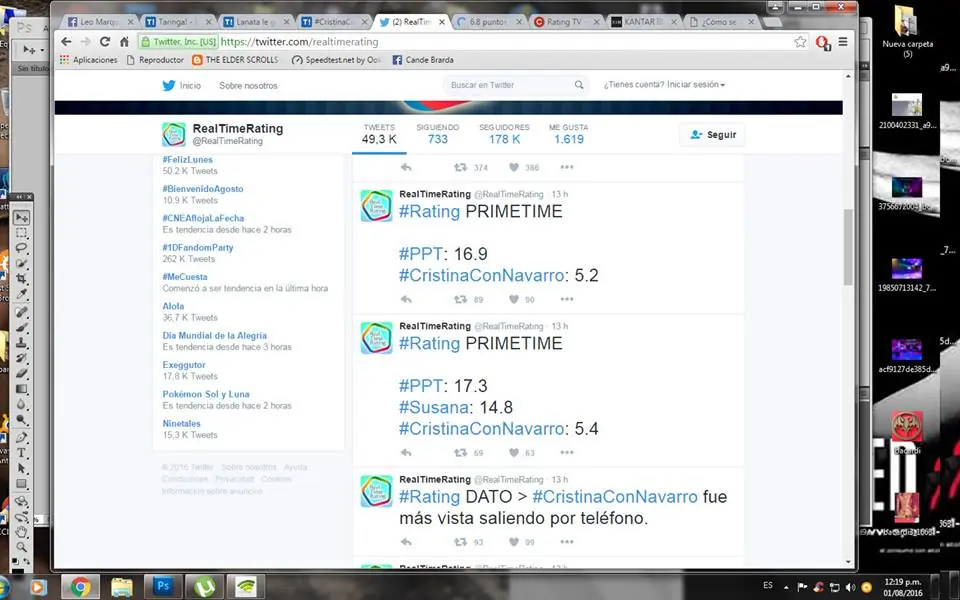960x600 pixels.
Task: Open the Pokémon Sol y Luna trend
Action: [x=206, y=394]
